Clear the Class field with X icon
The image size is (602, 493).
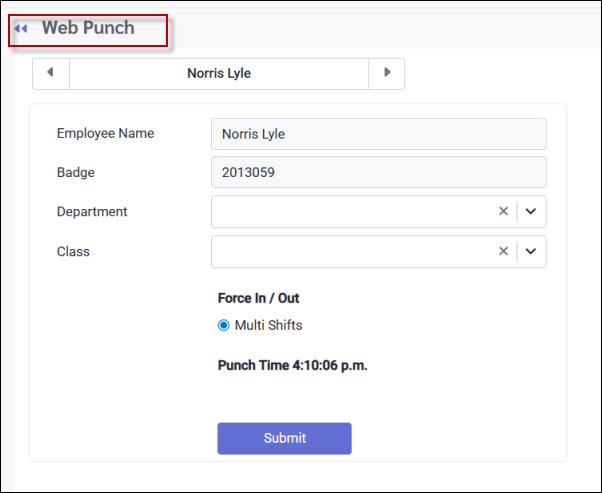click(x=504, y=251)
